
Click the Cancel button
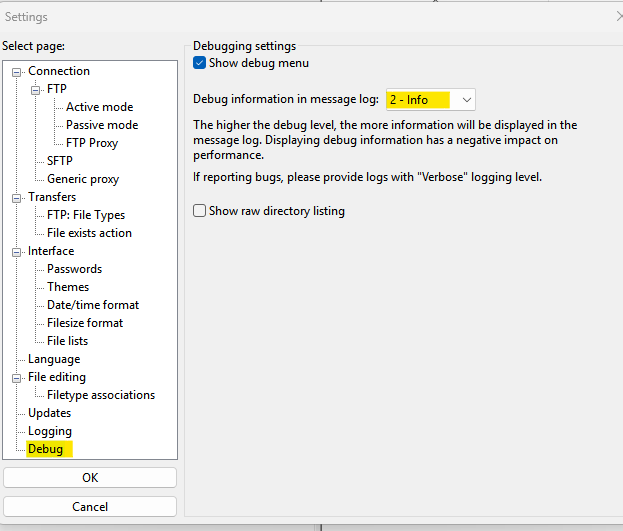pos(90,507)
